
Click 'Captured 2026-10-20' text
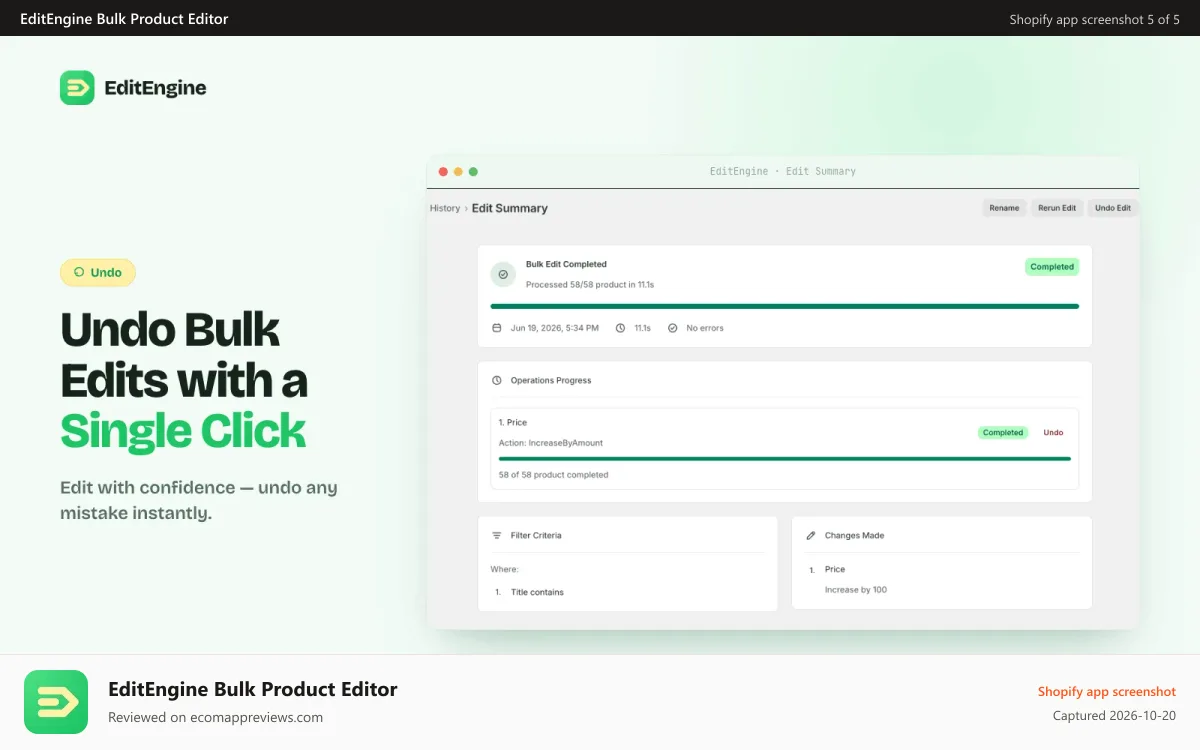(1114, 716)
